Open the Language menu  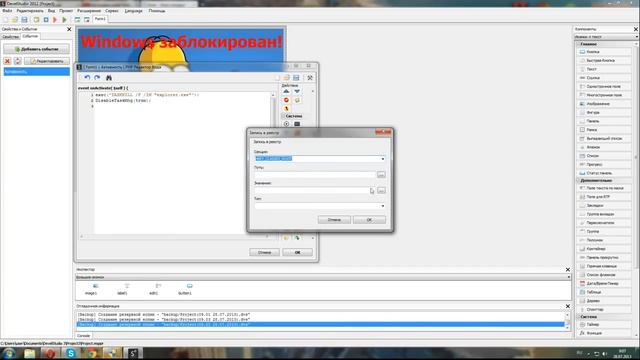point(133,11)
